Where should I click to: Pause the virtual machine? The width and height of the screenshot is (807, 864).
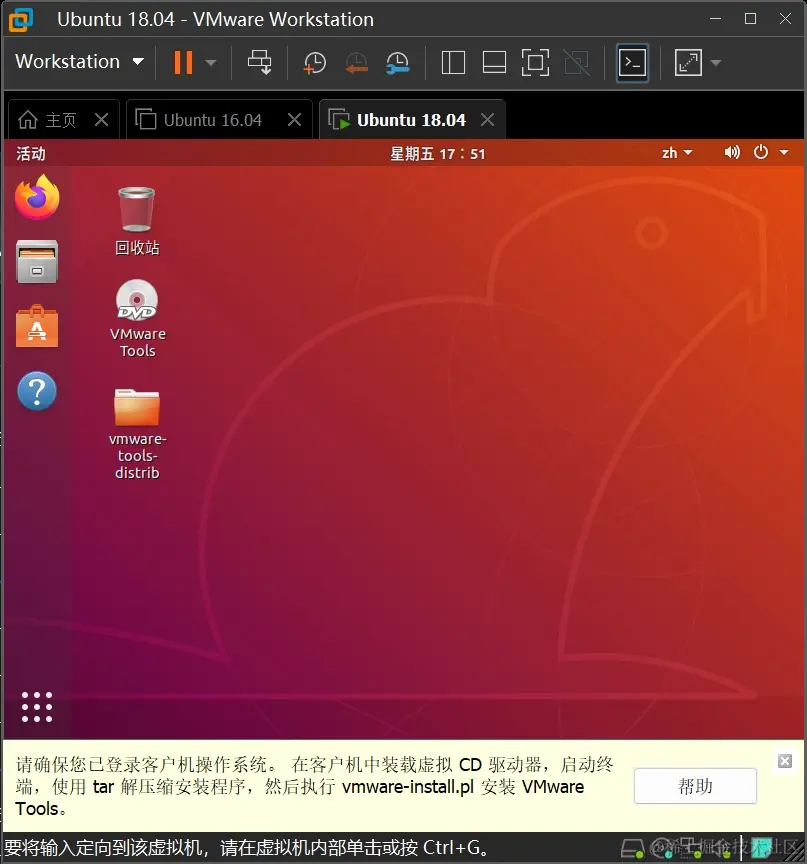point(183,62)
